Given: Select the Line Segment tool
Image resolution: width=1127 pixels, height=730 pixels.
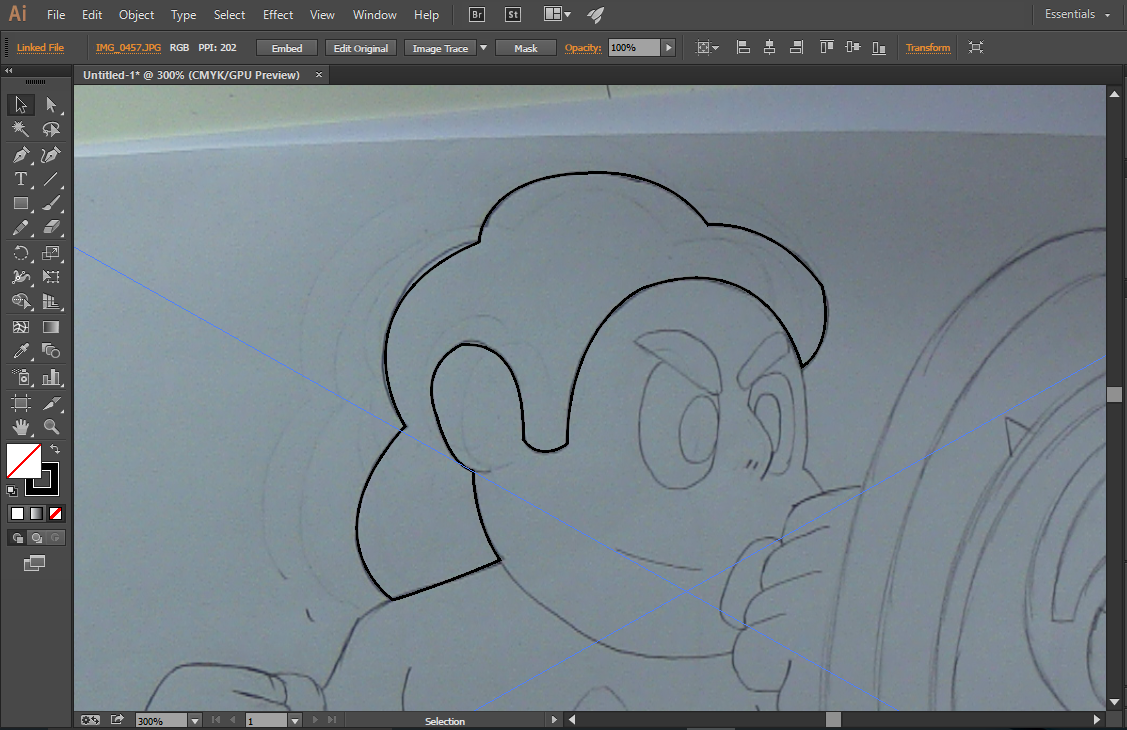Looking at the screenshot, I should point(51,179).
